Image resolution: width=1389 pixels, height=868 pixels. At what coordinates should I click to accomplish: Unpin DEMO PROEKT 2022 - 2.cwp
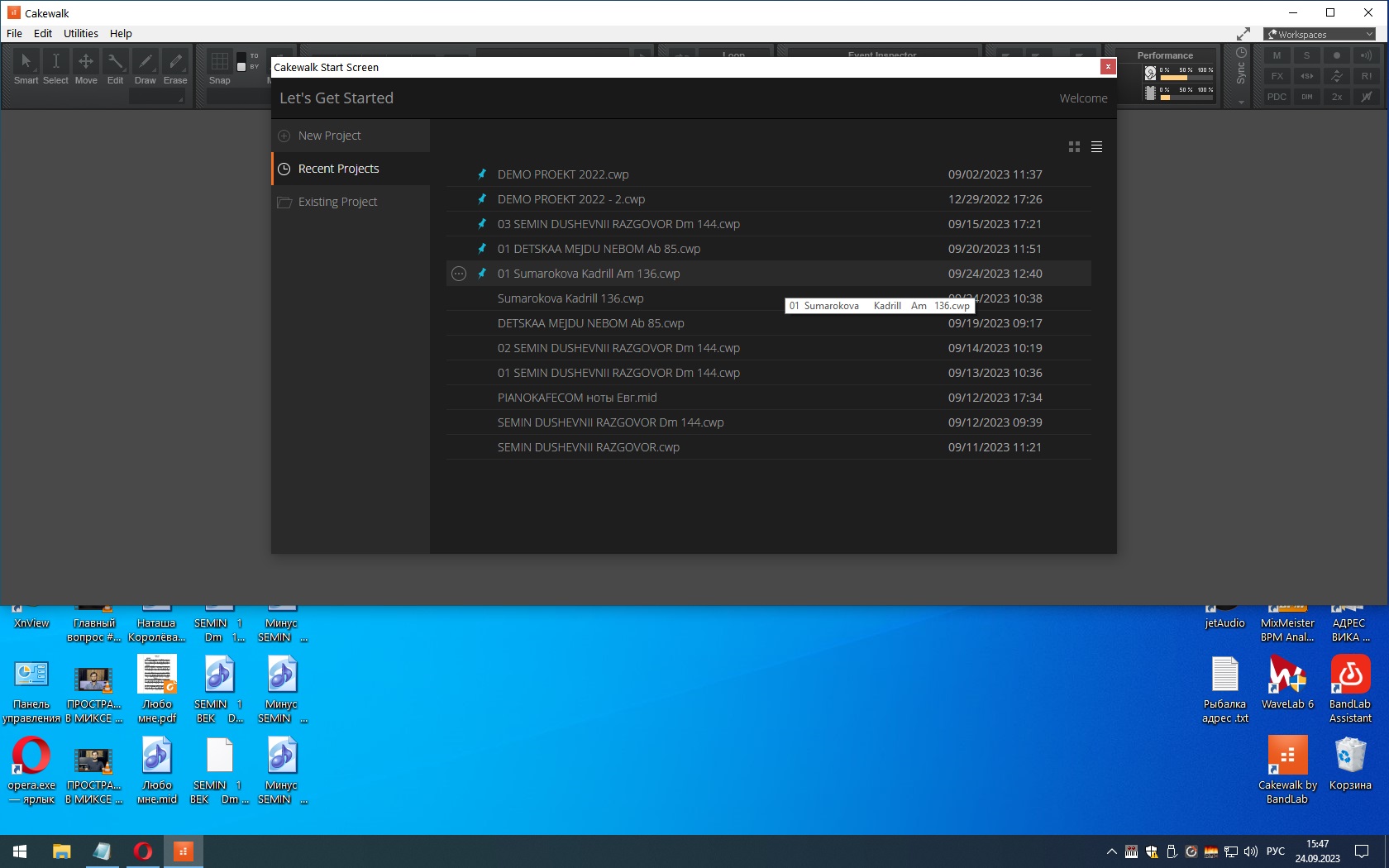[481, 199]
